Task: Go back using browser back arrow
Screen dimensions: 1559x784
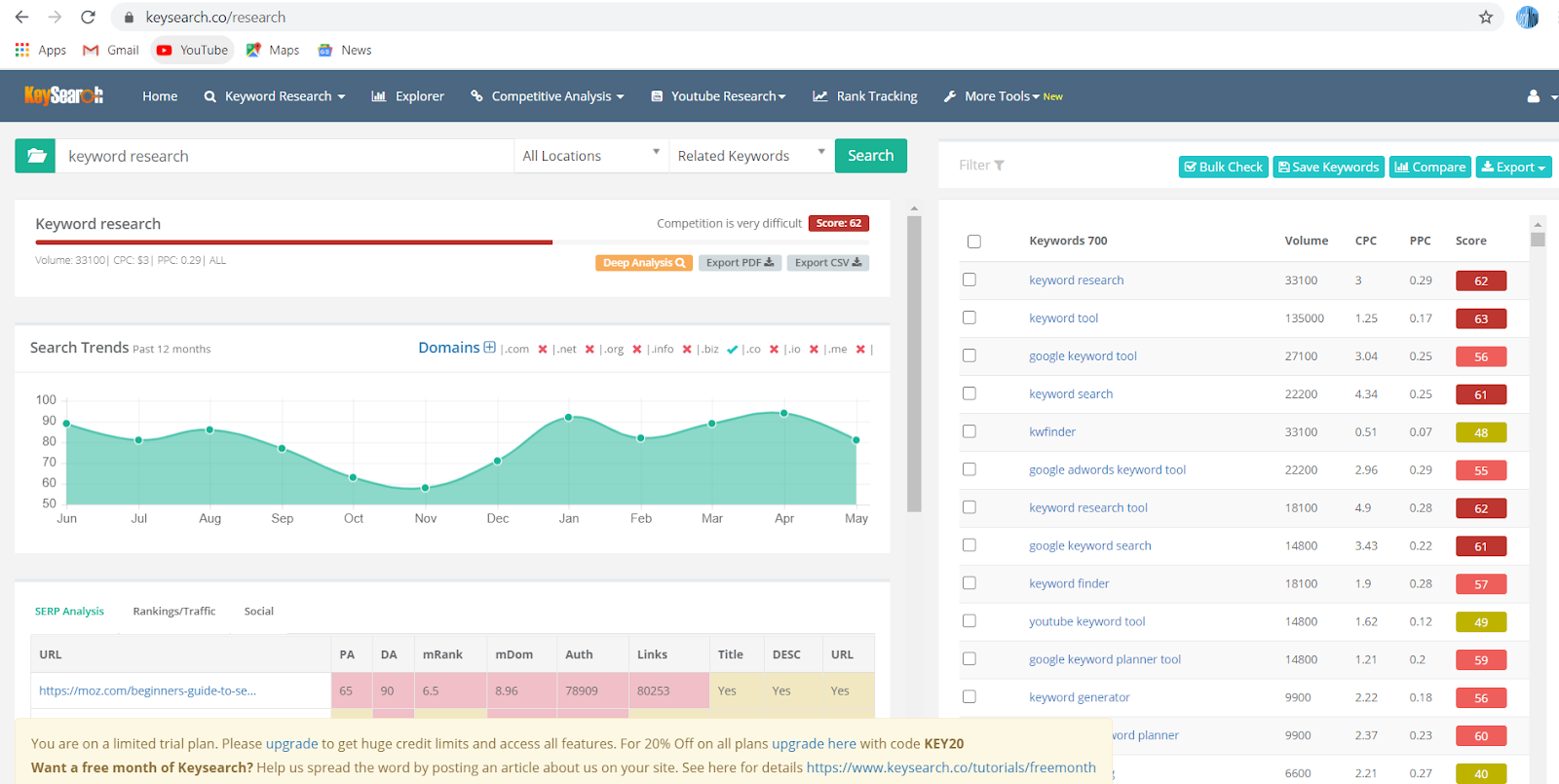Action: click(x=21, y=17)
